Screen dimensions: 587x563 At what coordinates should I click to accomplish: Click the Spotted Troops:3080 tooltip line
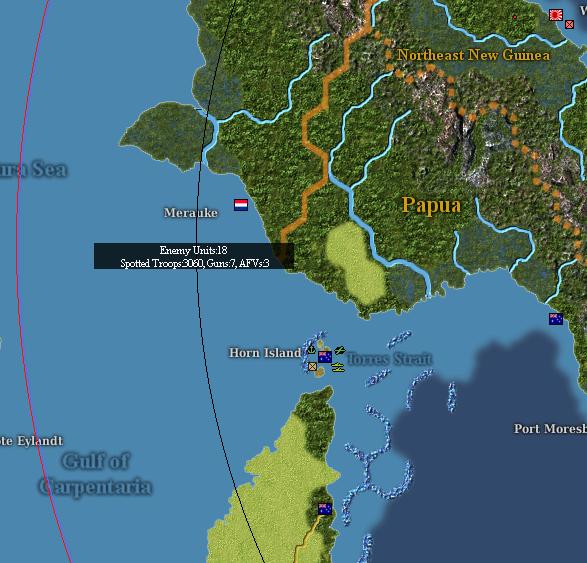point(195,263)
